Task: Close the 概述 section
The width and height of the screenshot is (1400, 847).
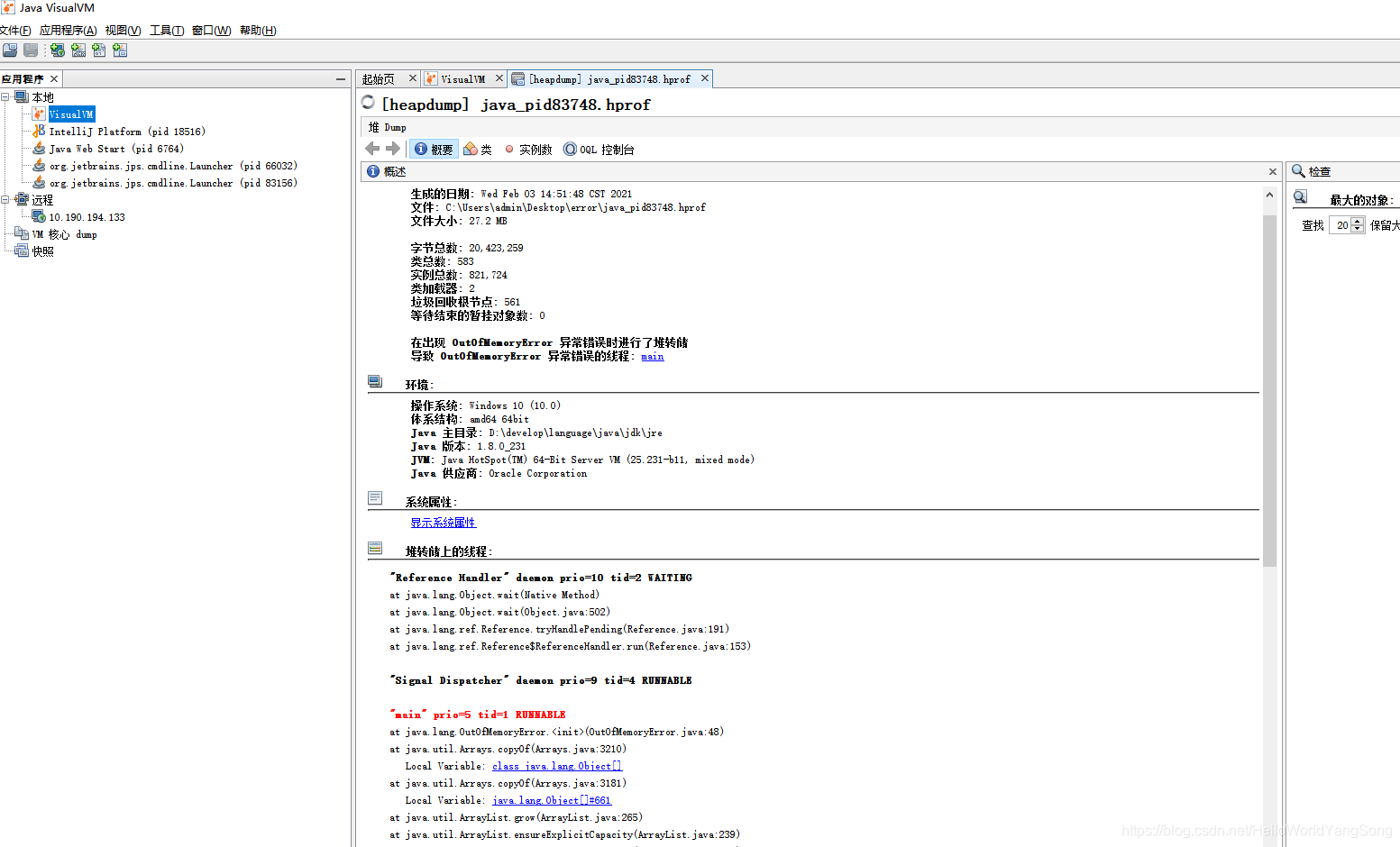Action: coord(1272,171)
